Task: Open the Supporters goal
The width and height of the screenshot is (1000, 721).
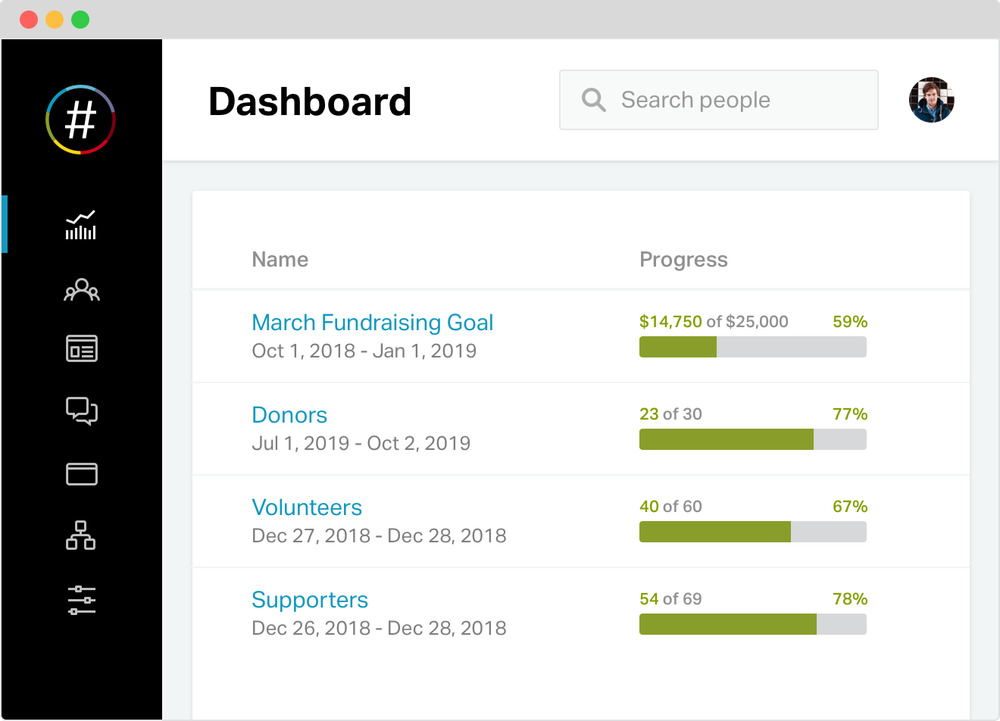Action: tap(310, 599)
